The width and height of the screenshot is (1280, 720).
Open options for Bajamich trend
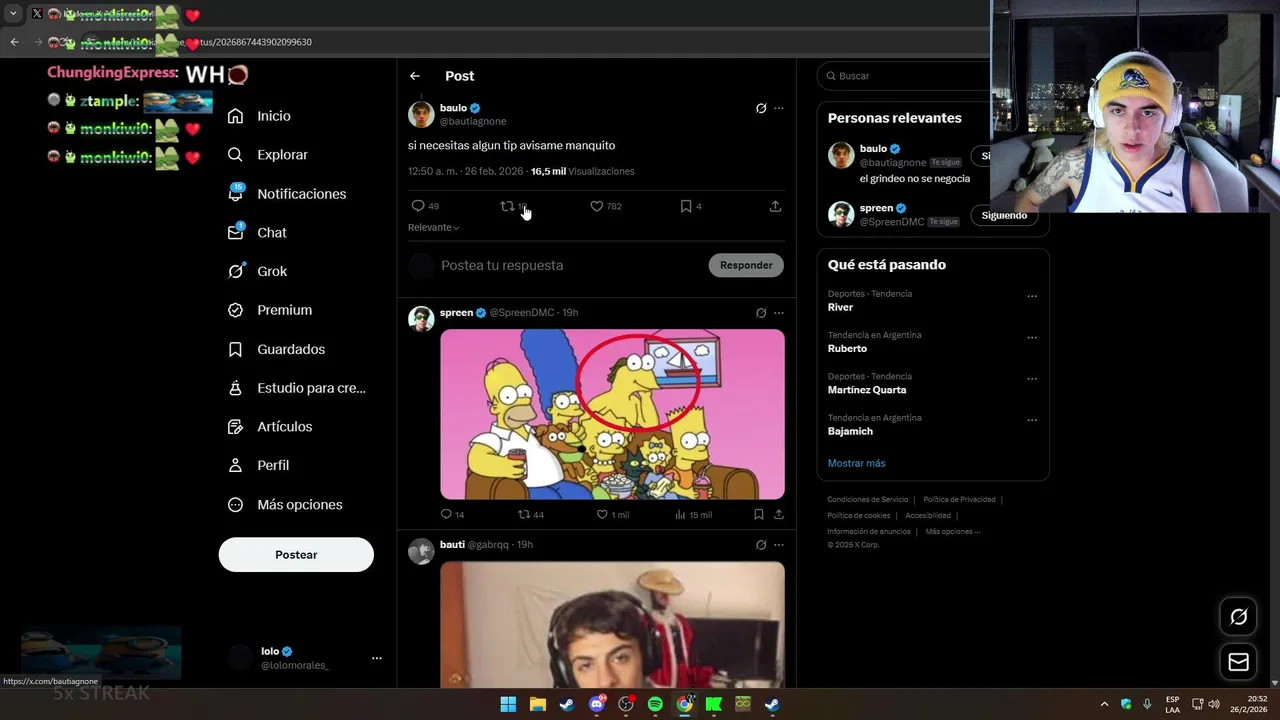(1032, 420)
